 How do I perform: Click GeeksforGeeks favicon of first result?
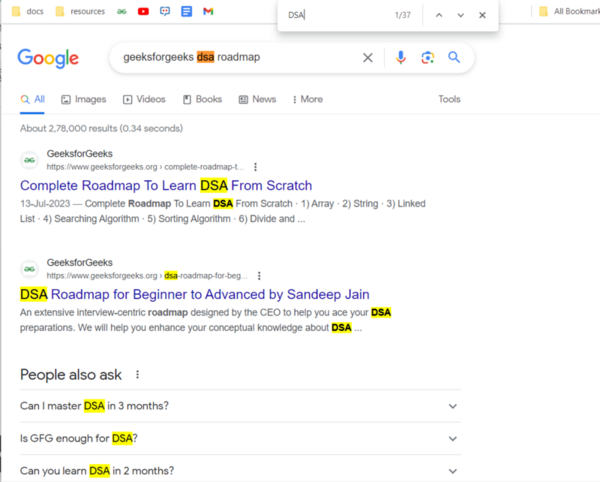point(29,160)
